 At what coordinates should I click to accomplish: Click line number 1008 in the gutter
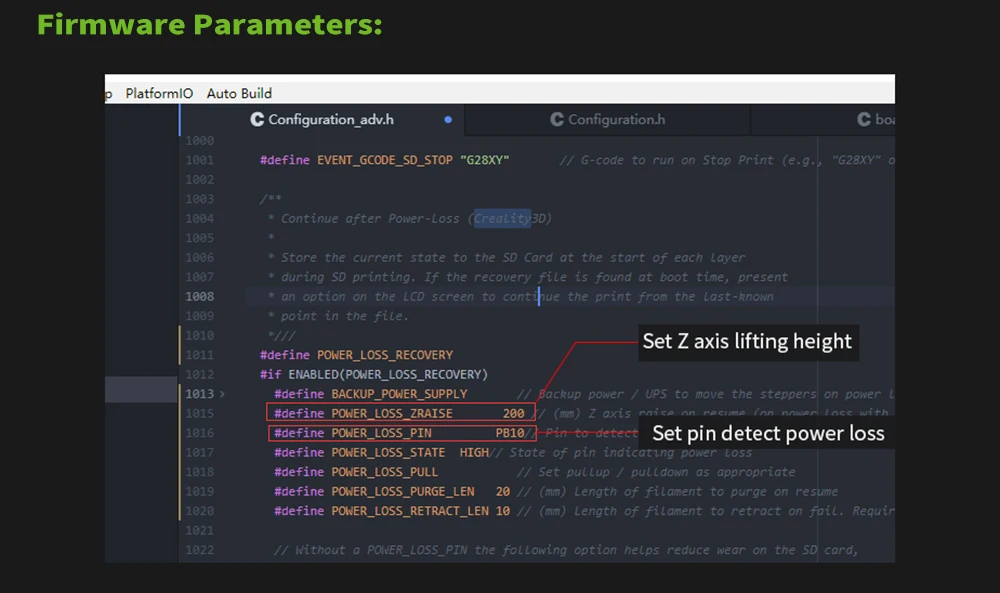click(x=200, y=296)
